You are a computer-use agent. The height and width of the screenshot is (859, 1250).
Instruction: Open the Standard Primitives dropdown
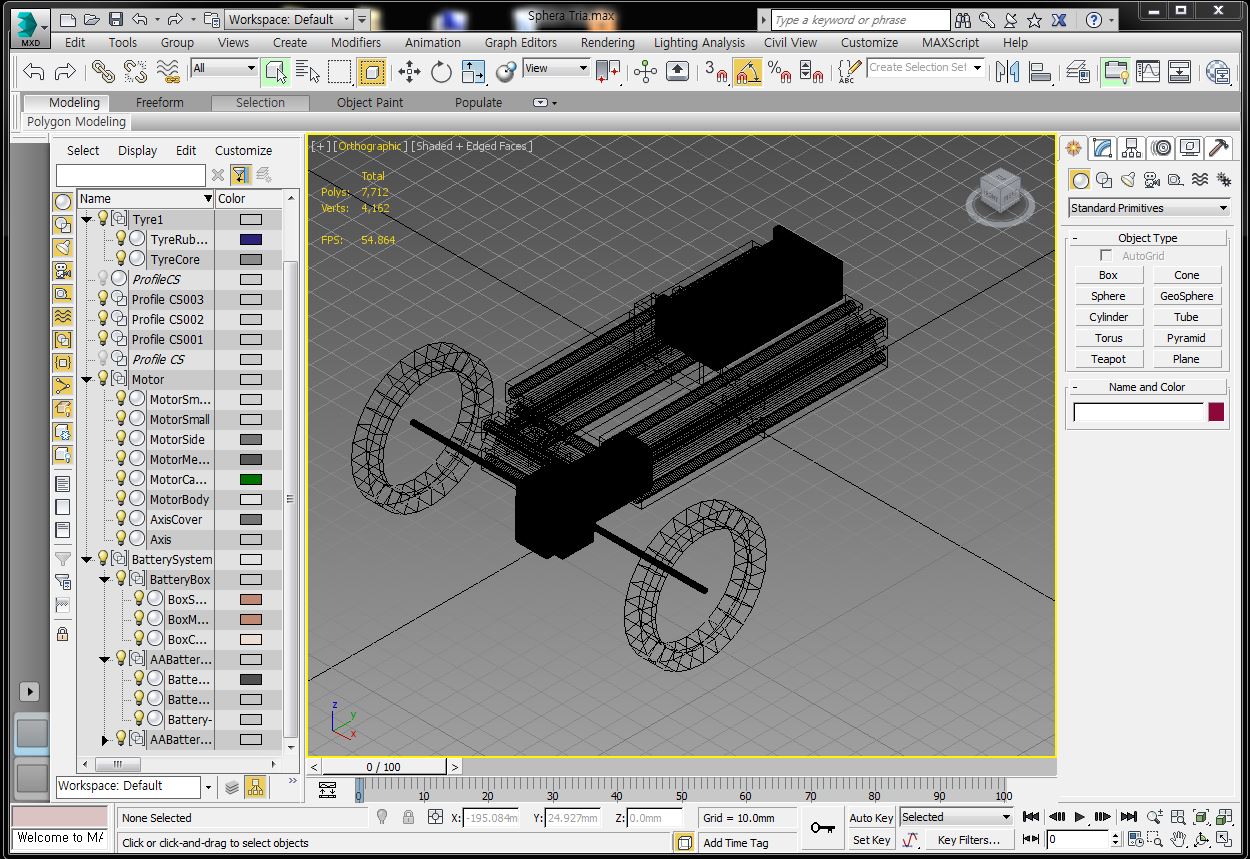pos(1147,208)
